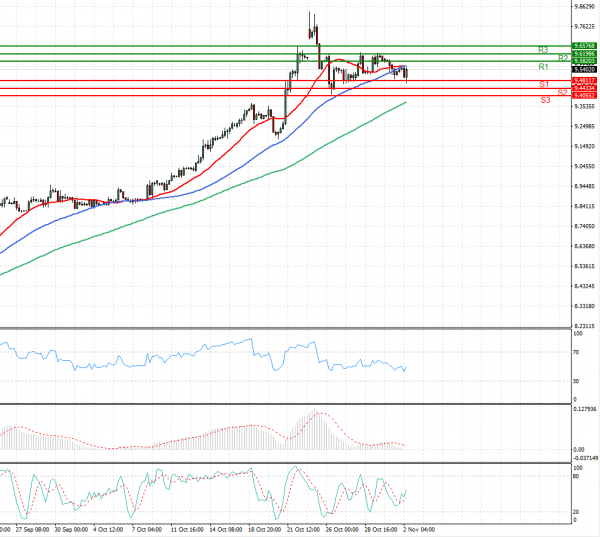Select the black current price tag 9.54020
This screenshot has height=537, width=600.
tap(584, 70)
